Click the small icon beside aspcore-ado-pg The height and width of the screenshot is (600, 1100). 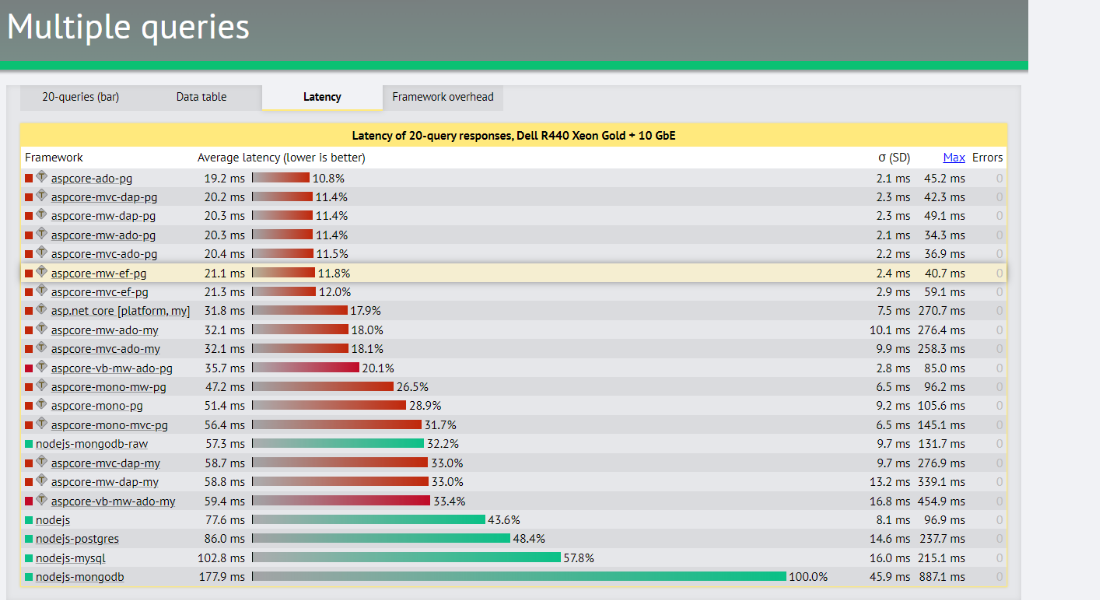pyautogui.click(x=42, y=177)
